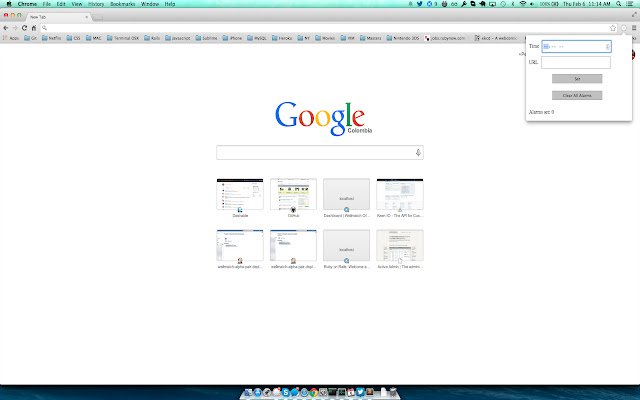Viewport: 640px width, 400px height.
Task: Open the Nintendo 3DS bookmarks folder
Action: point(403,38)
